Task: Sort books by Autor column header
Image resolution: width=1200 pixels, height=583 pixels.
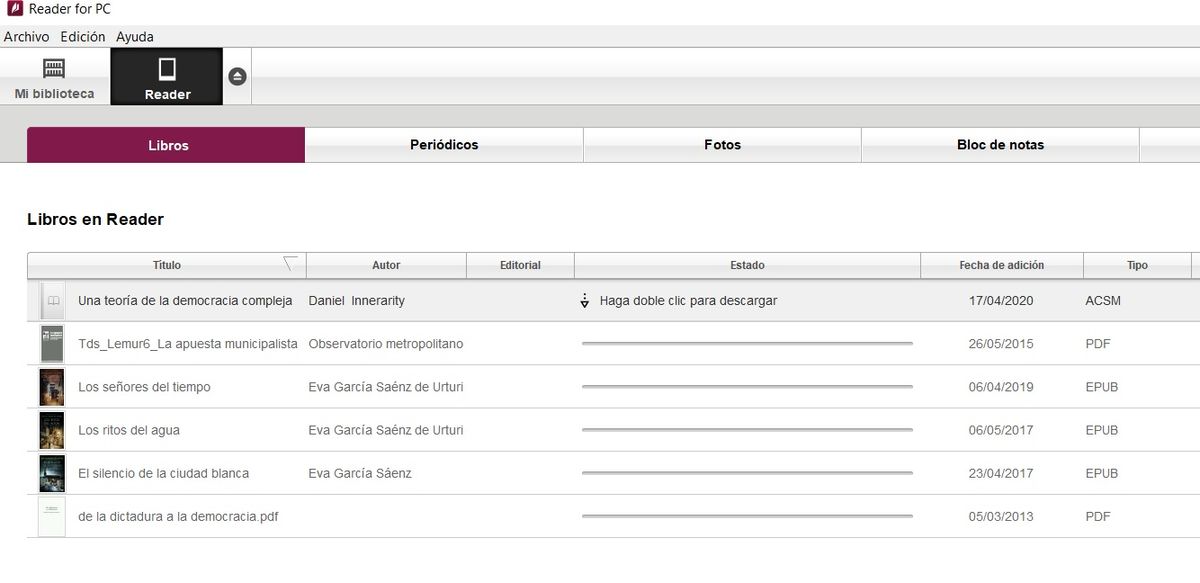Action: tap(386, 265)
